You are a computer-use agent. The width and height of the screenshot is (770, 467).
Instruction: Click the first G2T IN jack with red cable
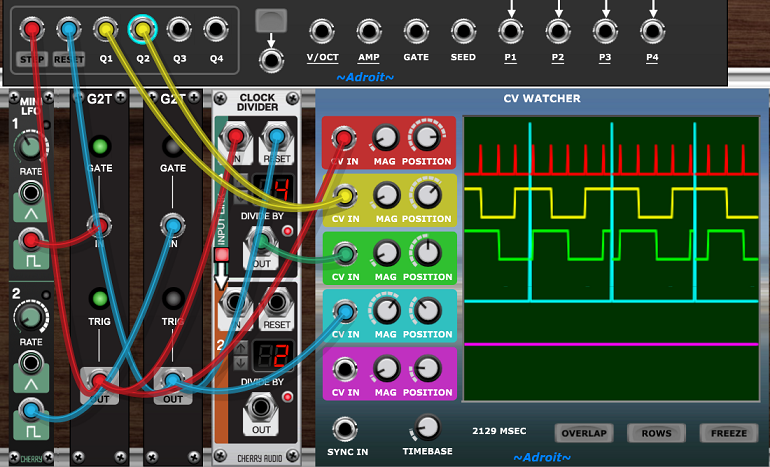tap(99, 226)
